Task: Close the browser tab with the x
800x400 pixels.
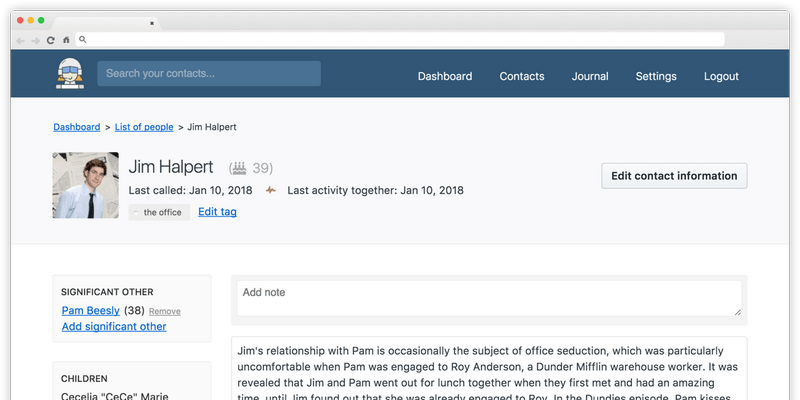Action: (x=151, y=22)
